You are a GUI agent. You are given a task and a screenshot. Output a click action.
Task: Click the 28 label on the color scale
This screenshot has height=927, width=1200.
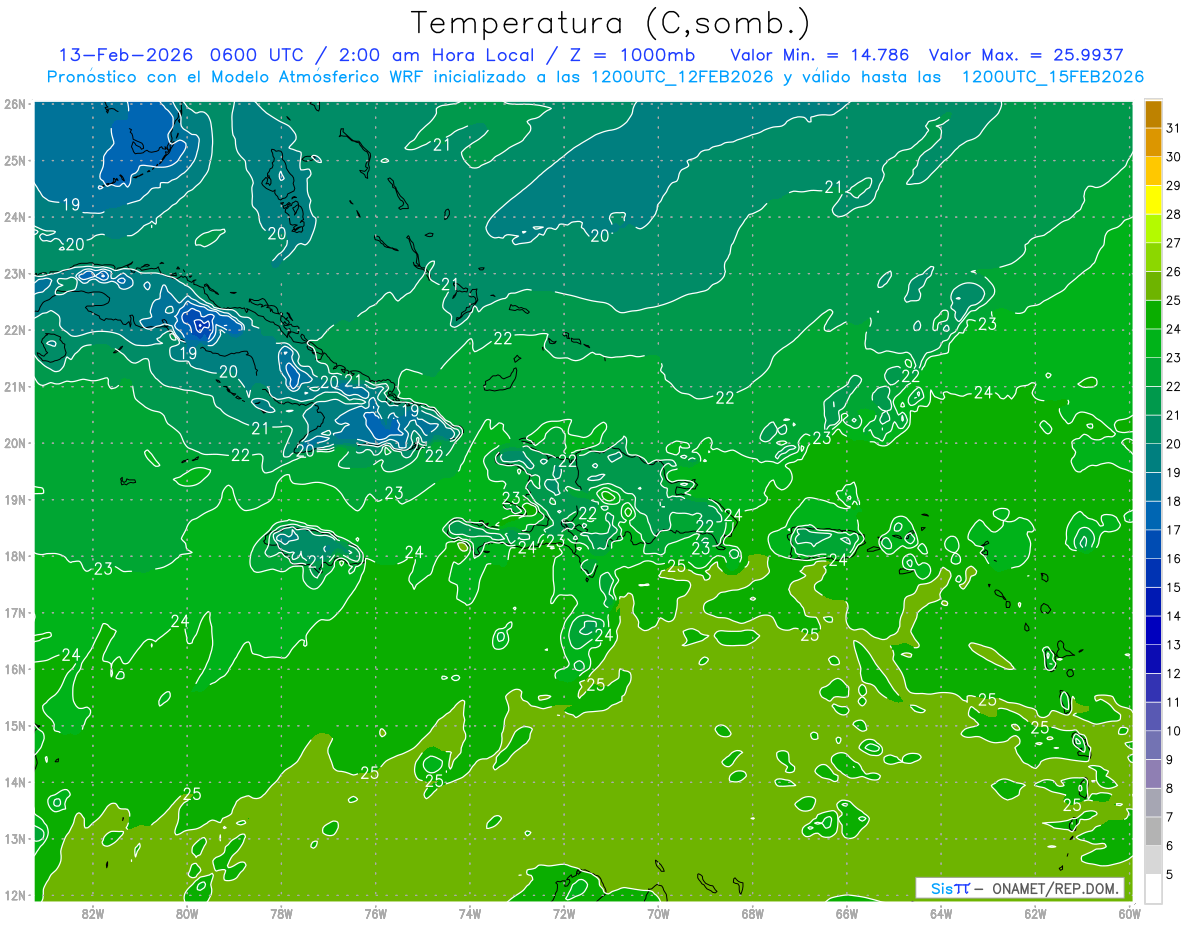[1173, 215]
